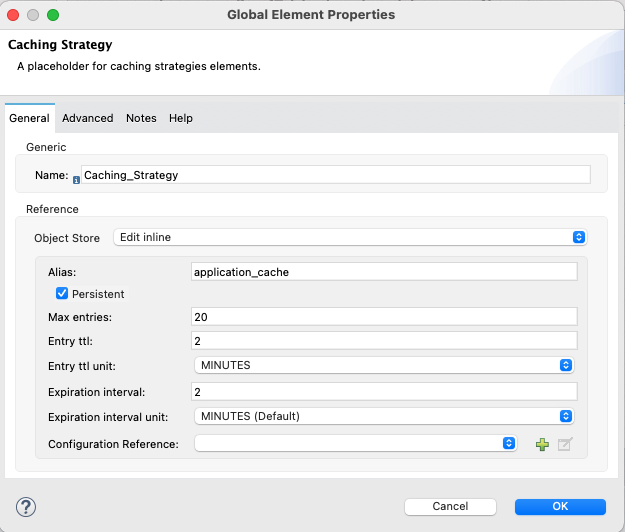Click the edit configuration reference icon

565,444
